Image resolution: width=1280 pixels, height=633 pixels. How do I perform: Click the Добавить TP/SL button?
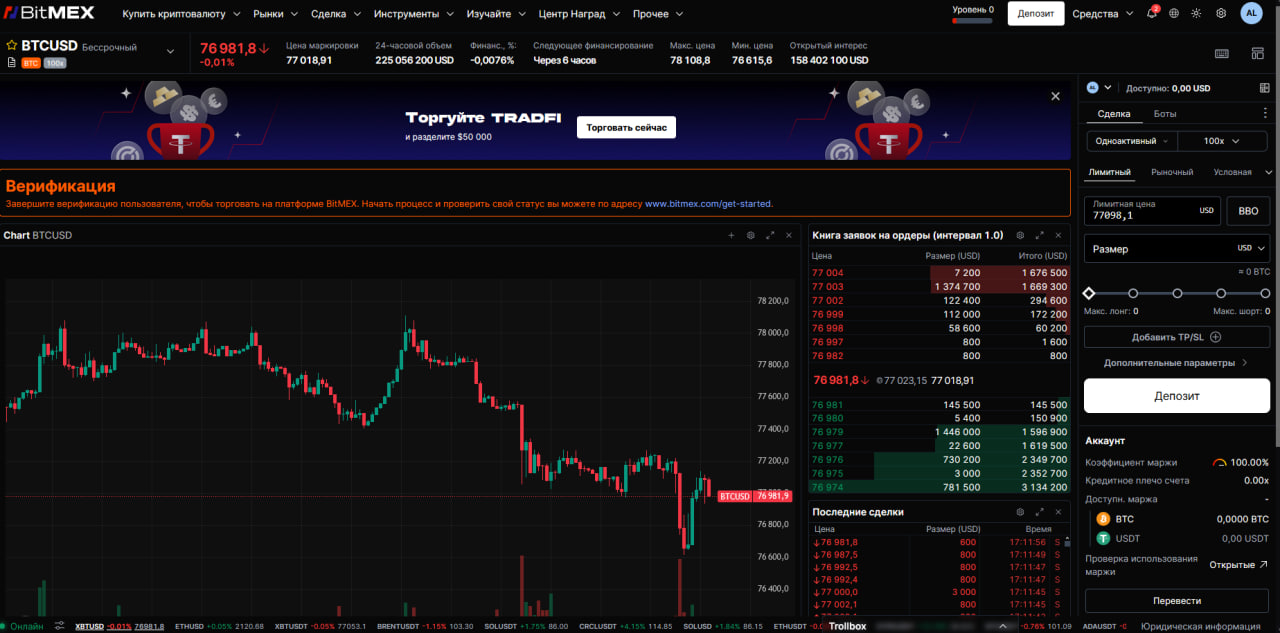coord(1177,337)
